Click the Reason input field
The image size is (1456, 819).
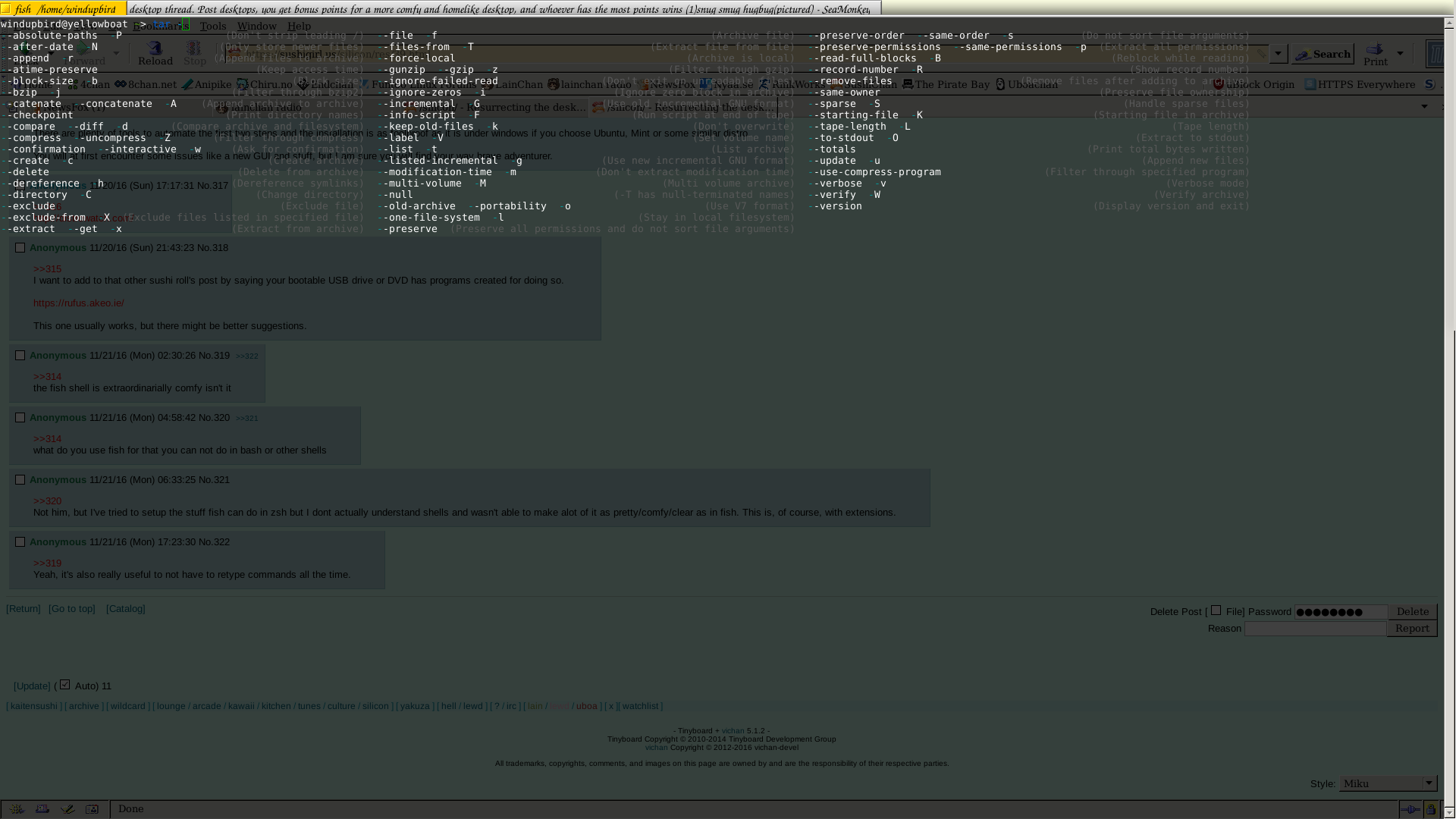click(x=1315, y=629)
